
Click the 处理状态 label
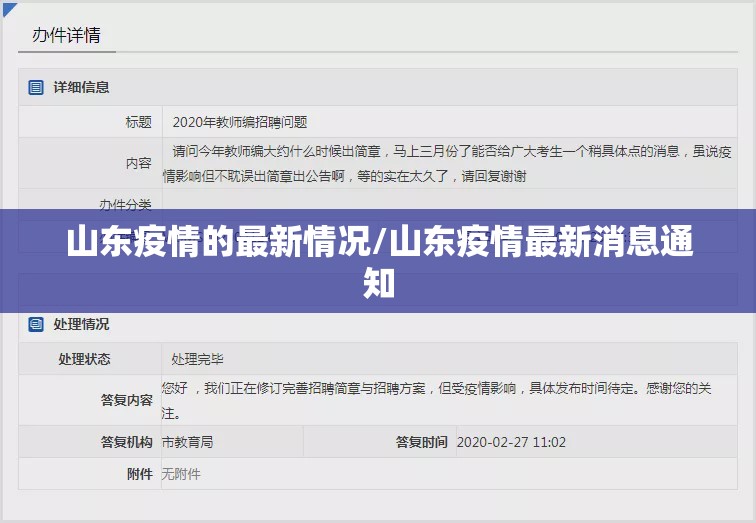84,359
